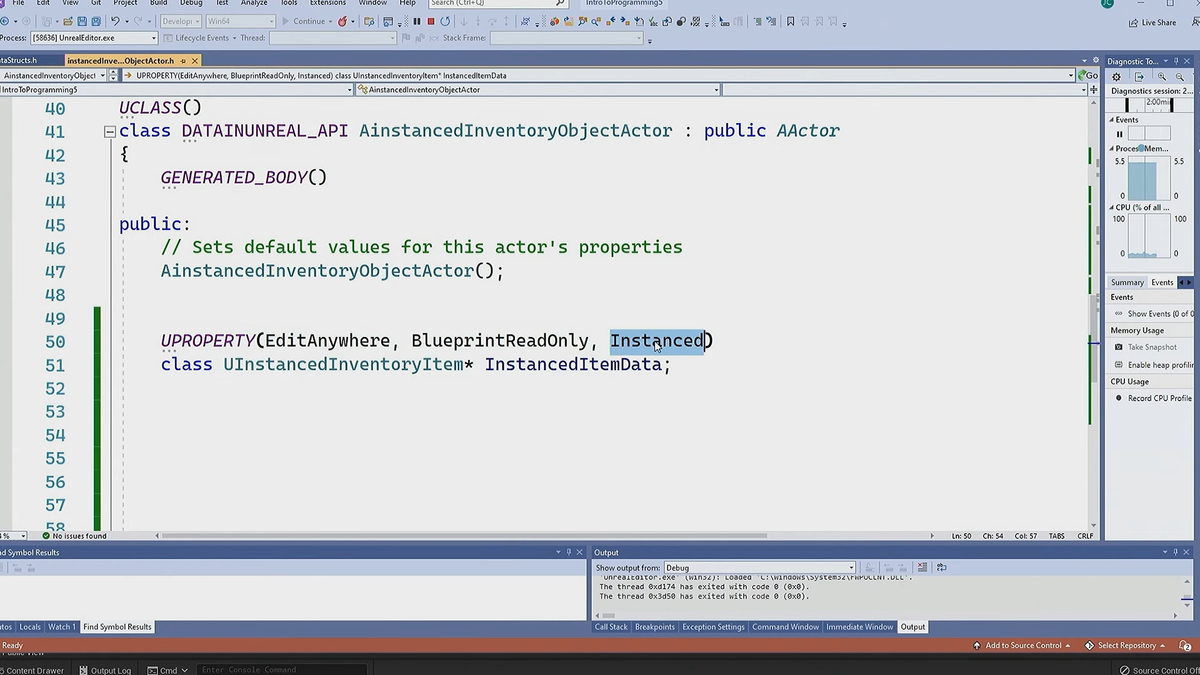Open the Win64 platform dropdown
Viewport: 1200px width, 675px height.
pyautogui.click(x=240, y=21)
